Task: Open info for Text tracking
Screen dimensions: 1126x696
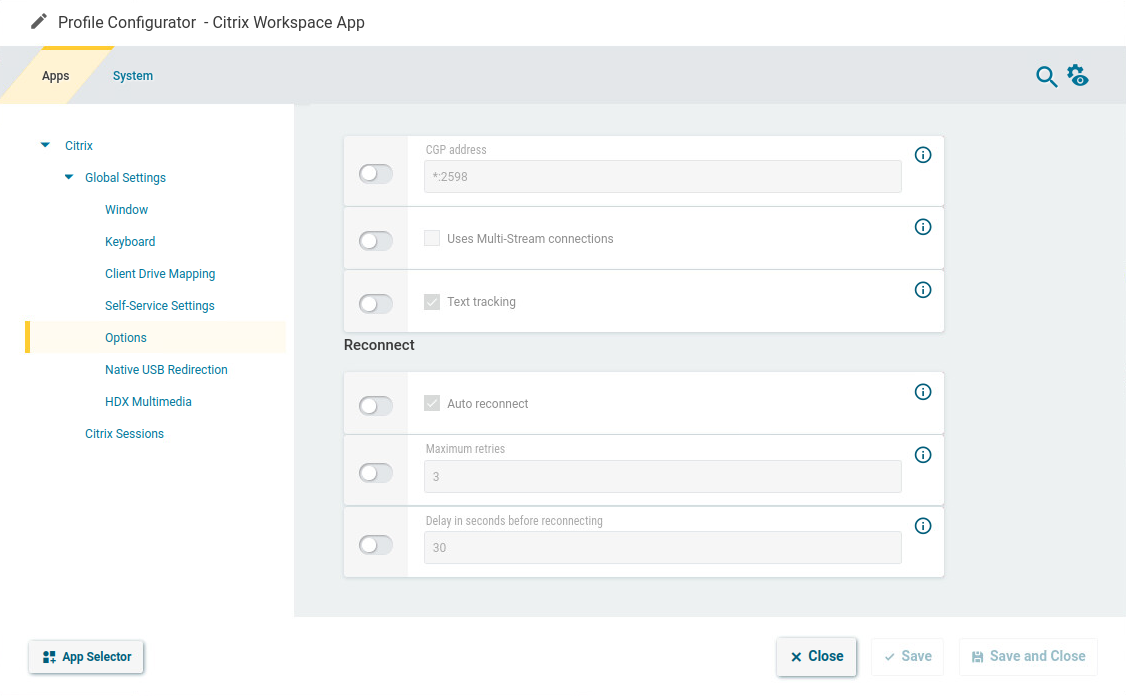Action: click(x=923, y=290)
